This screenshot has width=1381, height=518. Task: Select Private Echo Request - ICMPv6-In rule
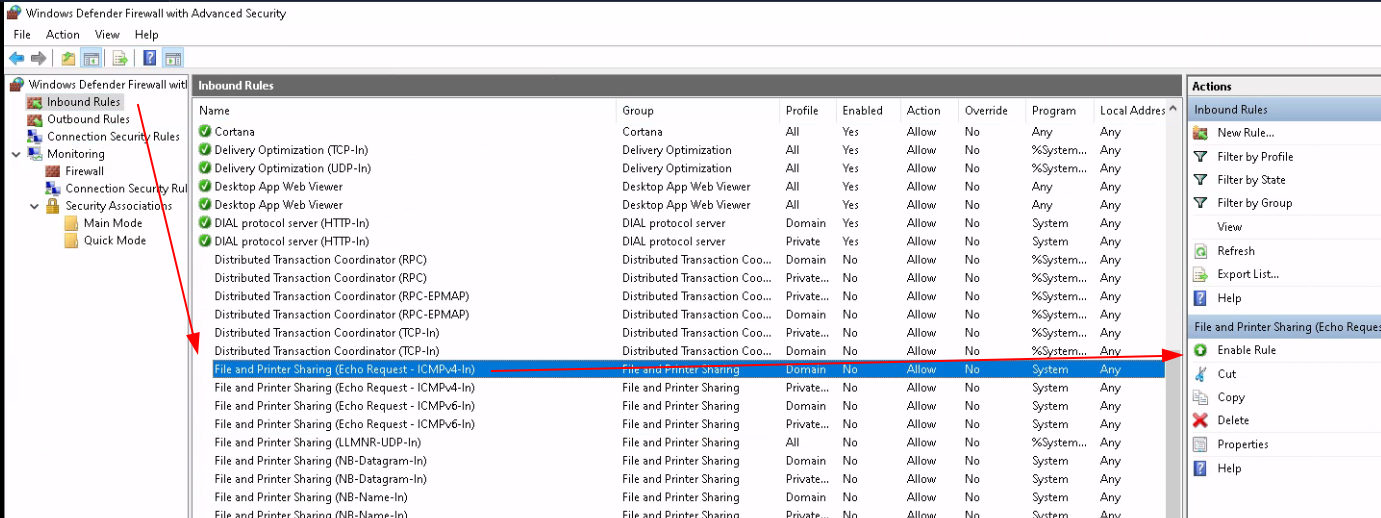(x=680, y=424)
